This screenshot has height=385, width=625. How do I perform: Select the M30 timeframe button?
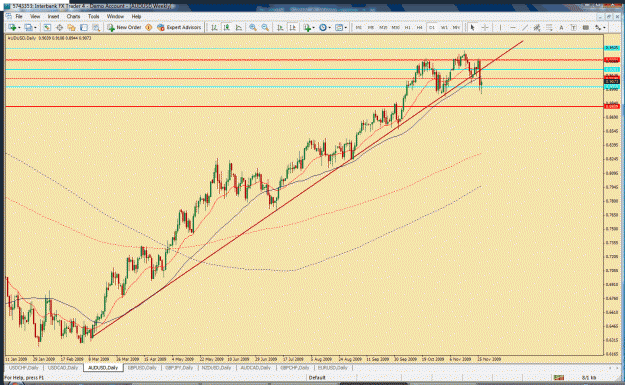(395, 28)
